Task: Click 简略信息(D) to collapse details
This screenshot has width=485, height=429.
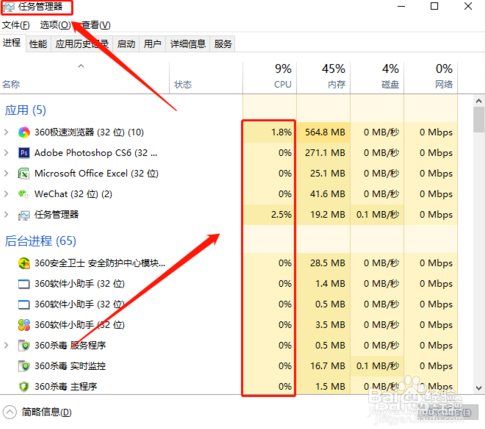Action: click(46, 412)
